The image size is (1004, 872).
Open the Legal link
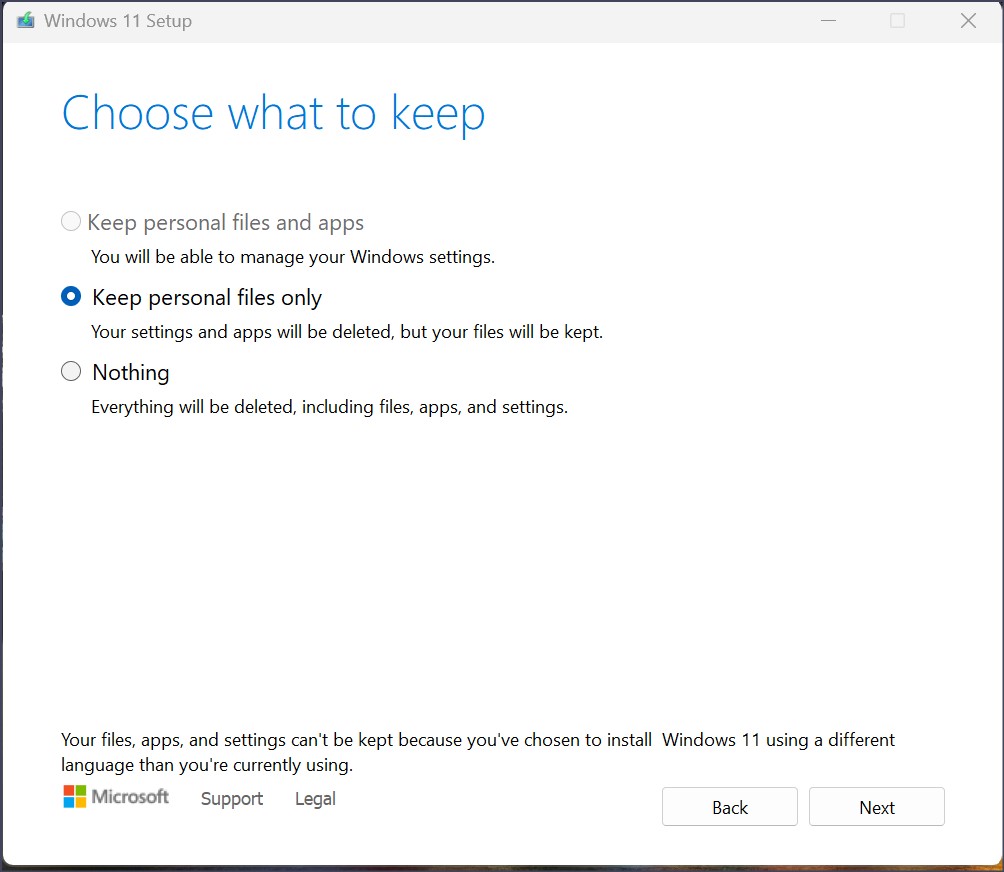tap(315, 798)
